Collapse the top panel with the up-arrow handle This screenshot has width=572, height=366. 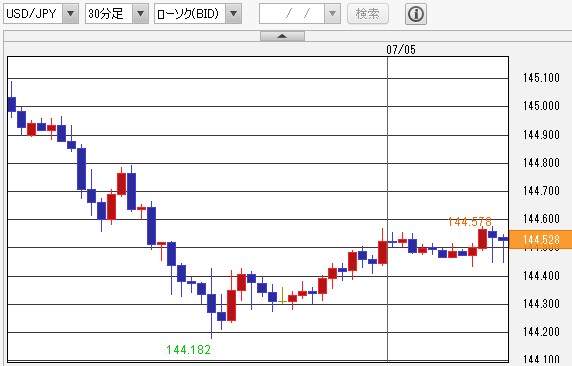(x=282, y=36)
